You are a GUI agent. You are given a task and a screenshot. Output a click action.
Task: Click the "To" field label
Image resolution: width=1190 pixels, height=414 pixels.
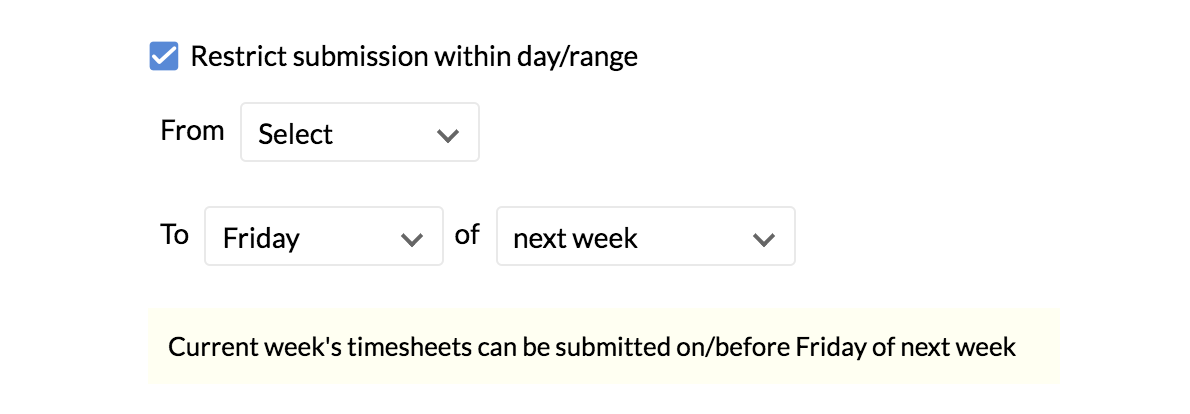click(174, 235)
